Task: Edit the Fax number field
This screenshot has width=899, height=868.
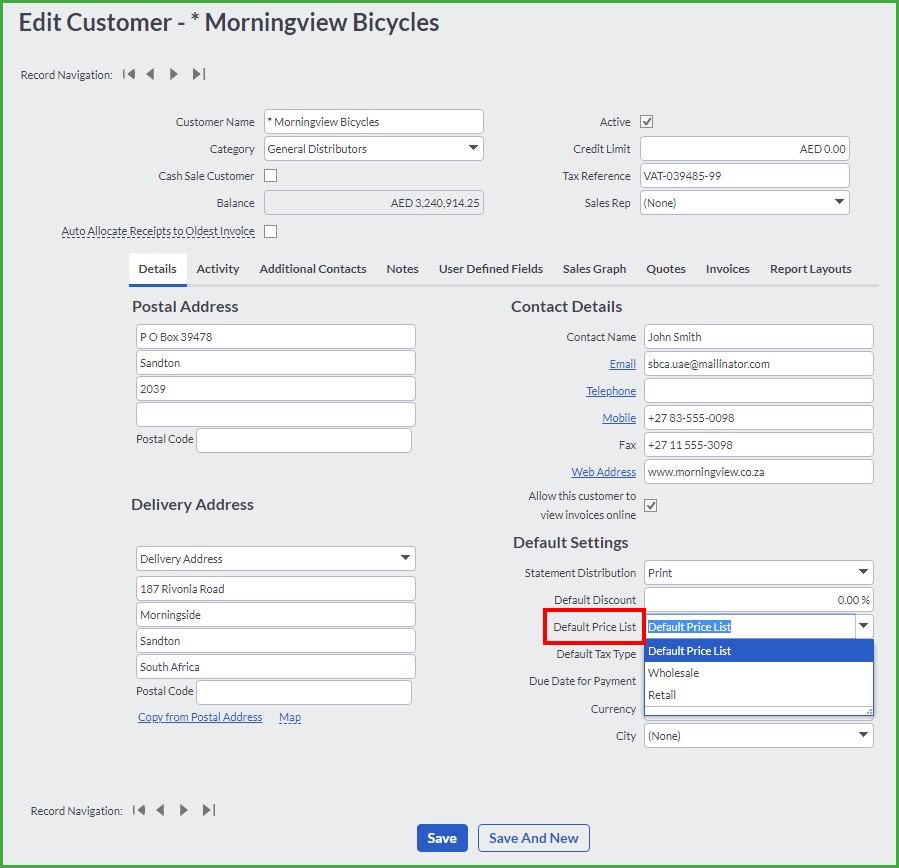Action: click(x=759, y=444)
